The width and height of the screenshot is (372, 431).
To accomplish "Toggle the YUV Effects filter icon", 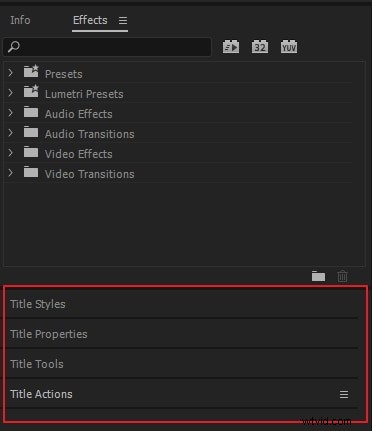I will click(x=289, y=47).
